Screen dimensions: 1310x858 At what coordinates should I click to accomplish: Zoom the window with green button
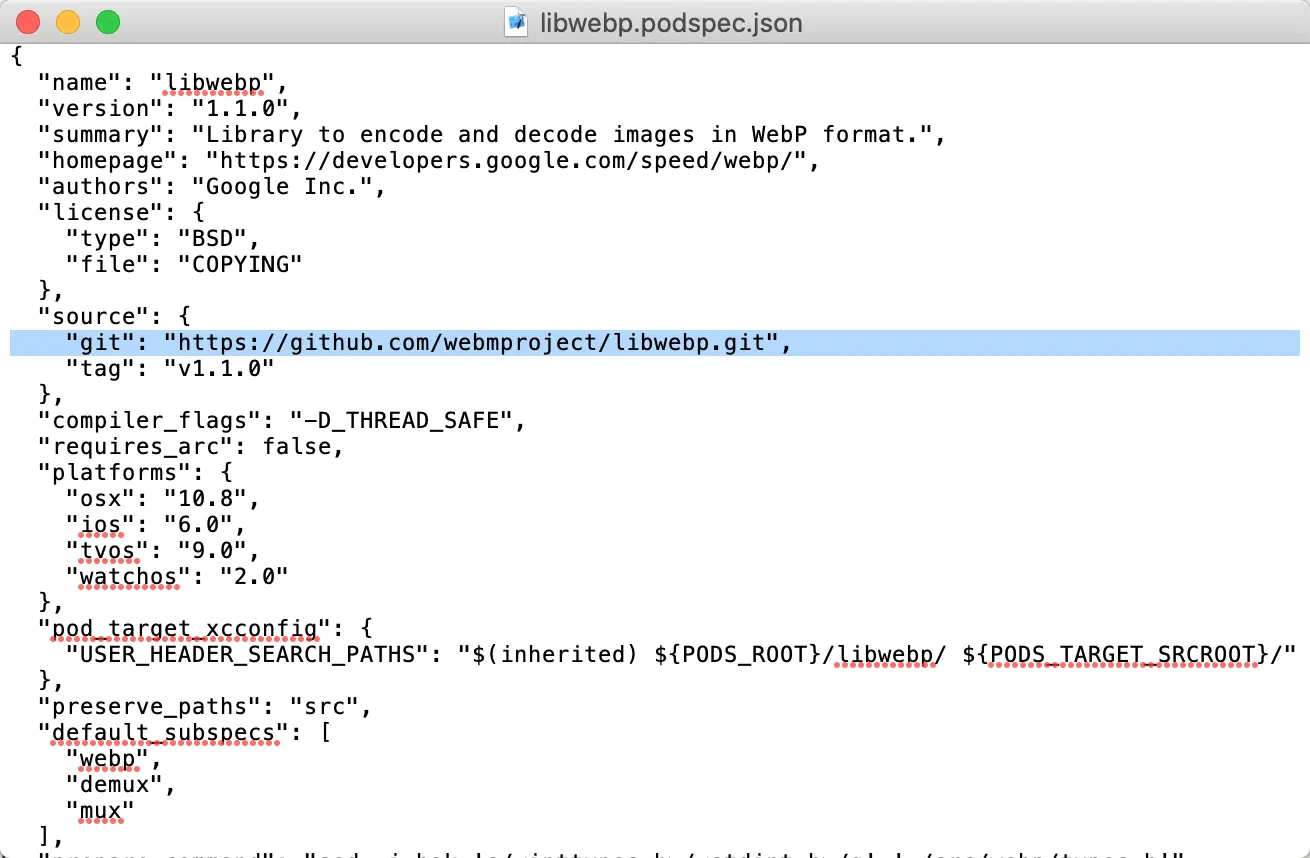pos(107,21)
